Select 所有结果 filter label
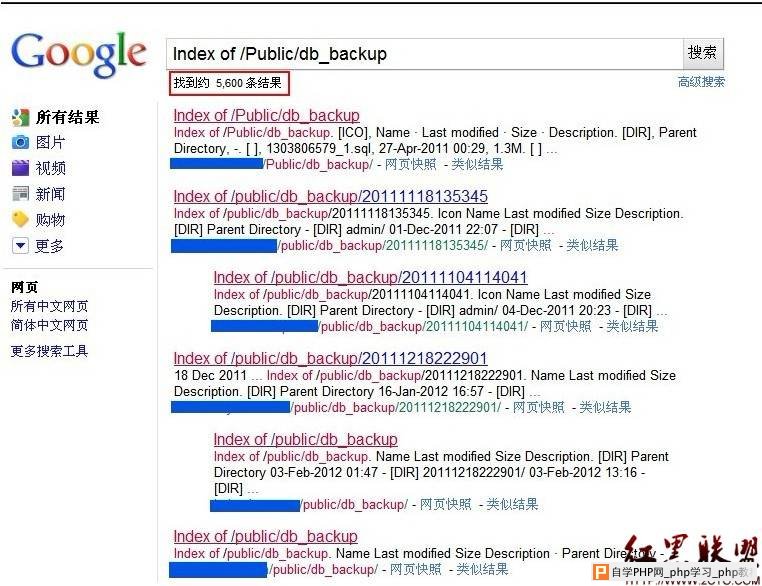Screen dimensions: 762x586 tap(68, 117)
